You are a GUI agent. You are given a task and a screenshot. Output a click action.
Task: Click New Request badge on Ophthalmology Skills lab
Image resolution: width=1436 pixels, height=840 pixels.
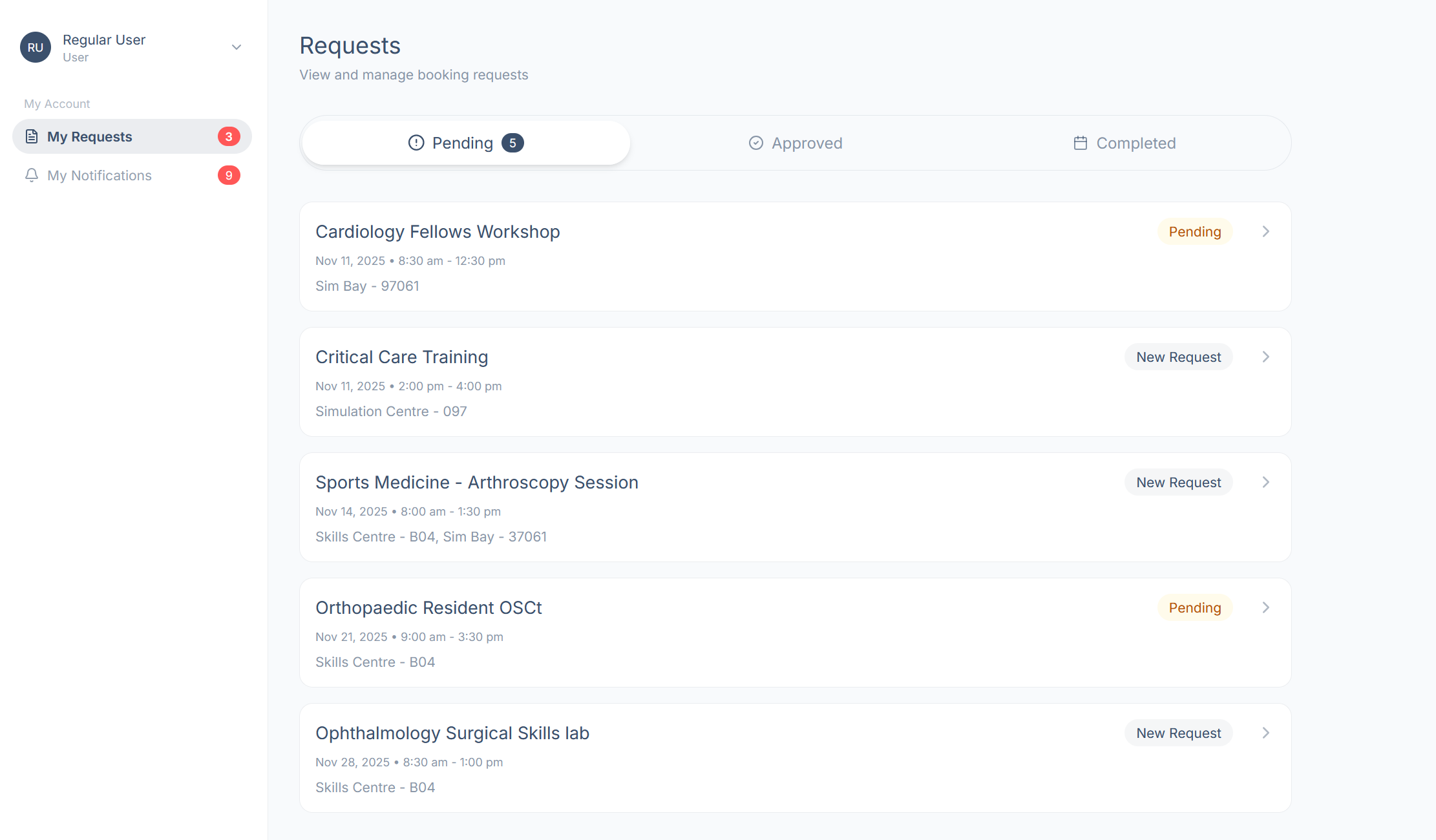pyautogui.click(x=1179, y=733)
